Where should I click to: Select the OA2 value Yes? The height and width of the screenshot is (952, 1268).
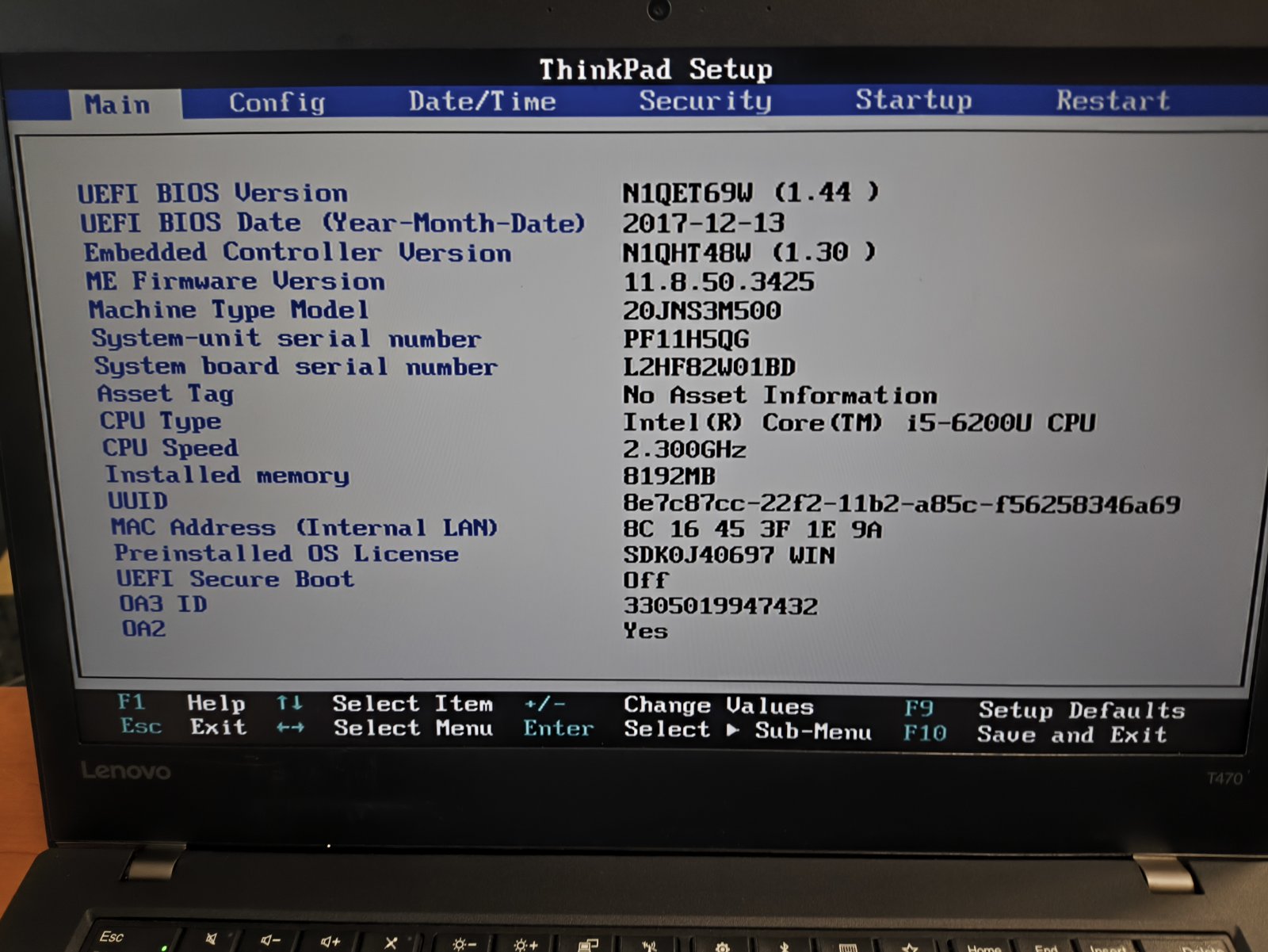click(x=645, y=631)
